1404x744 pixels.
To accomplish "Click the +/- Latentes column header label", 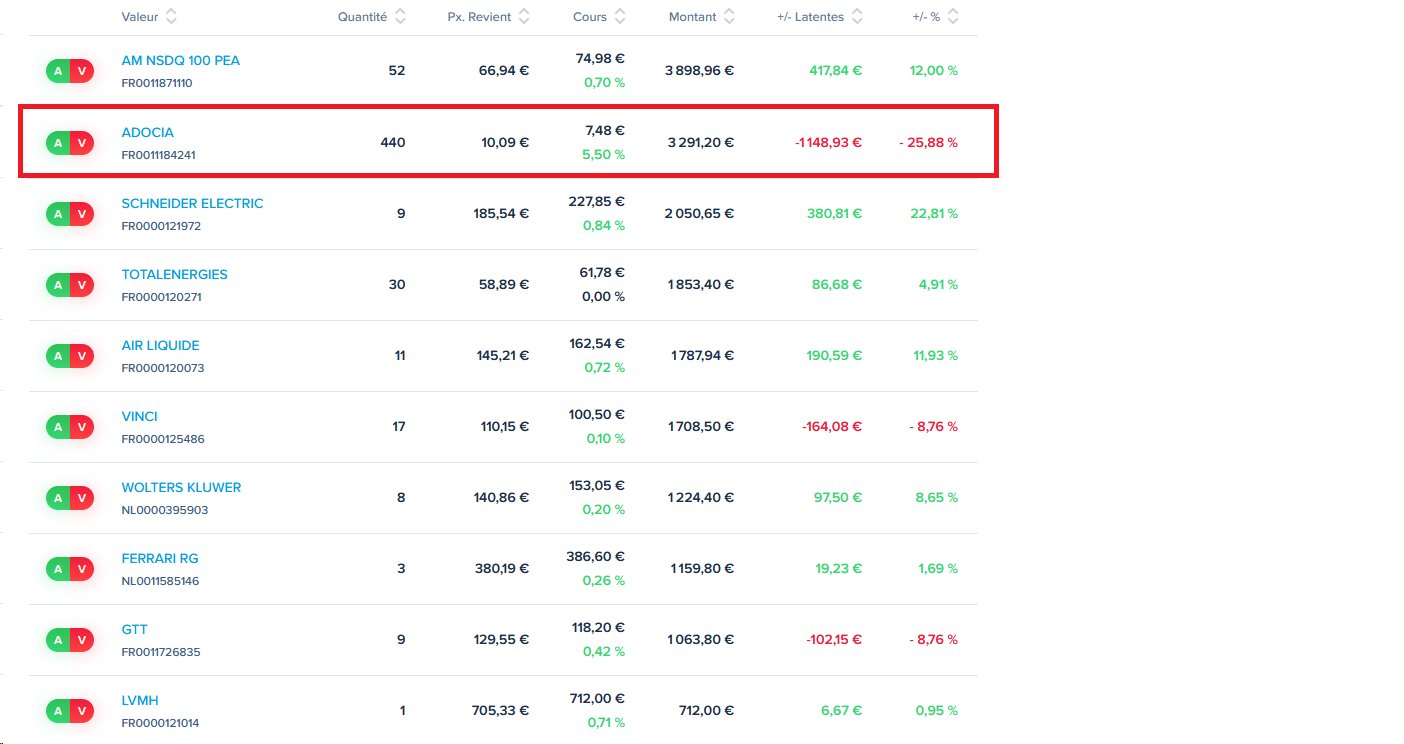I will click(810, 17).
